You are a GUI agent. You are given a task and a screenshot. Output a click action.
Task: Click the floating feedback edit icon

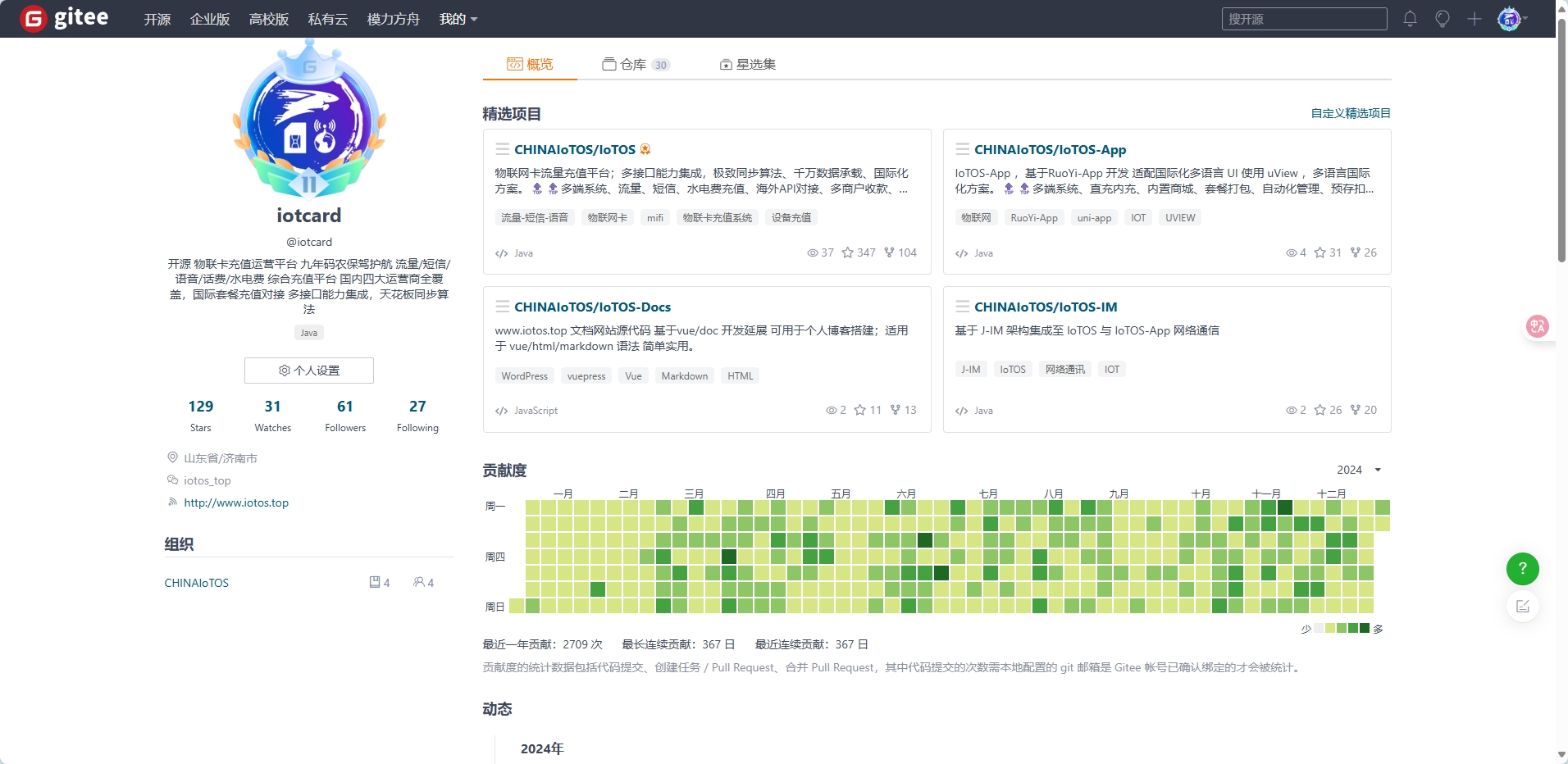pyautogui.click(x=1522, y=607)
